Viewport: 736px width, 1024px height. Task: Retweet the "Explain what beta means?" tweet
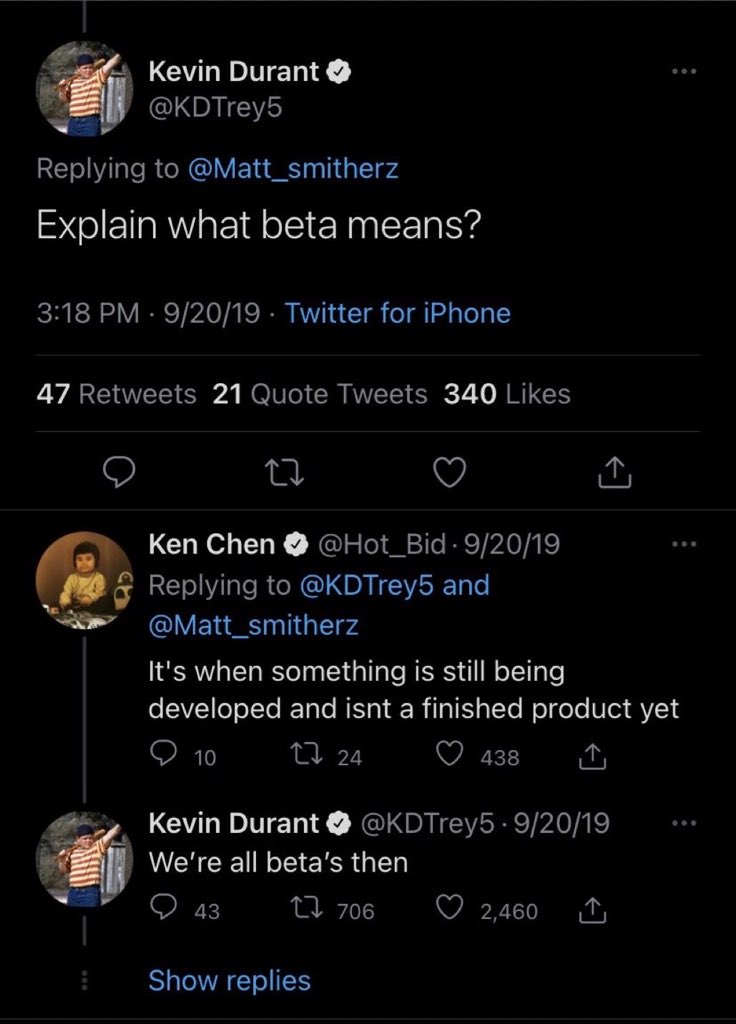(x=284, y=473)
